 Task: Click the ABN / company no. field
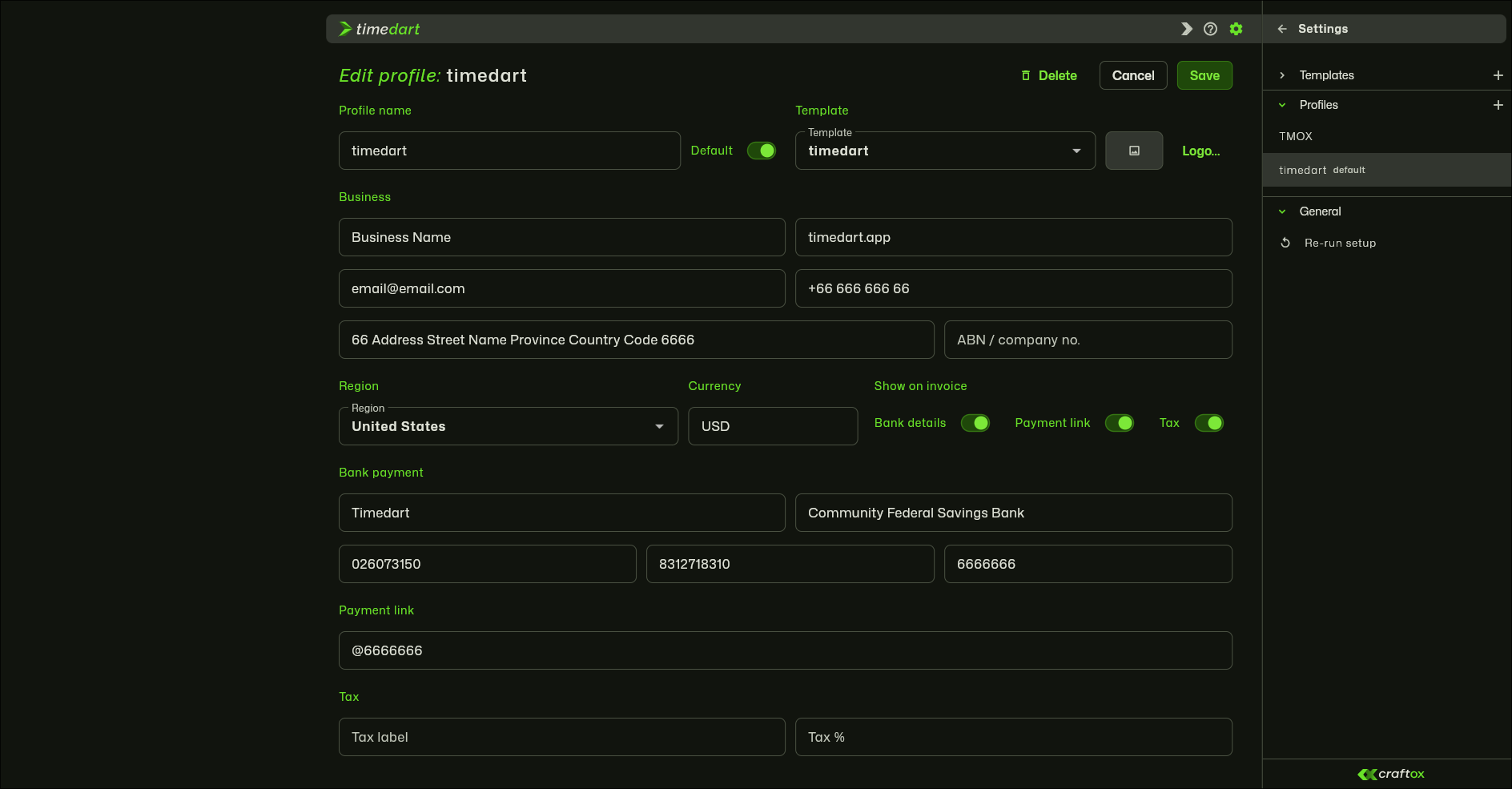point(1088,340)
